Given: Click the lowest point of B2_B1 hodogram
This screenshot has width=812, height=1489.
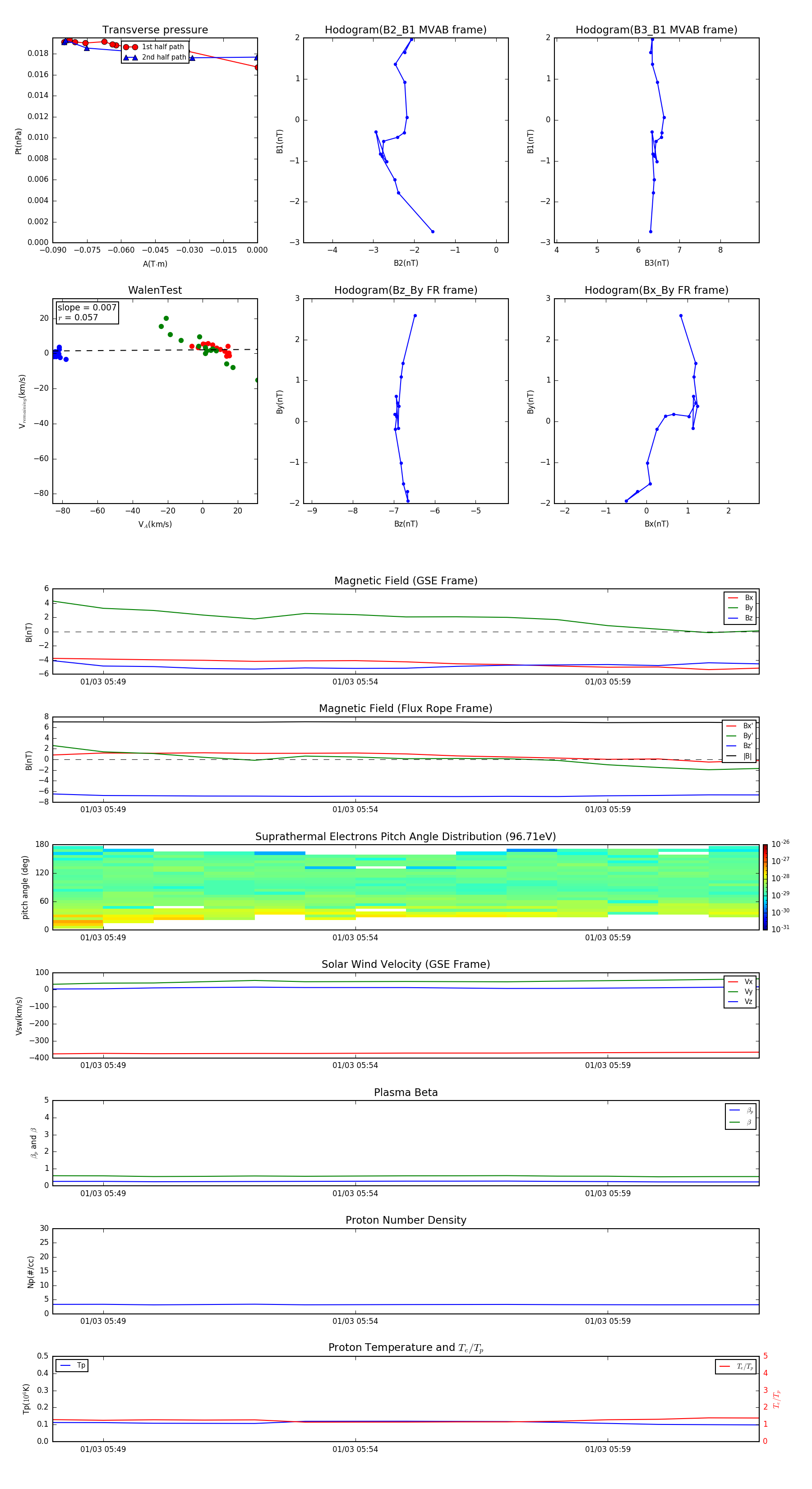Looking at the screenshot, I should pyautogui.click(x=432, y=232).
